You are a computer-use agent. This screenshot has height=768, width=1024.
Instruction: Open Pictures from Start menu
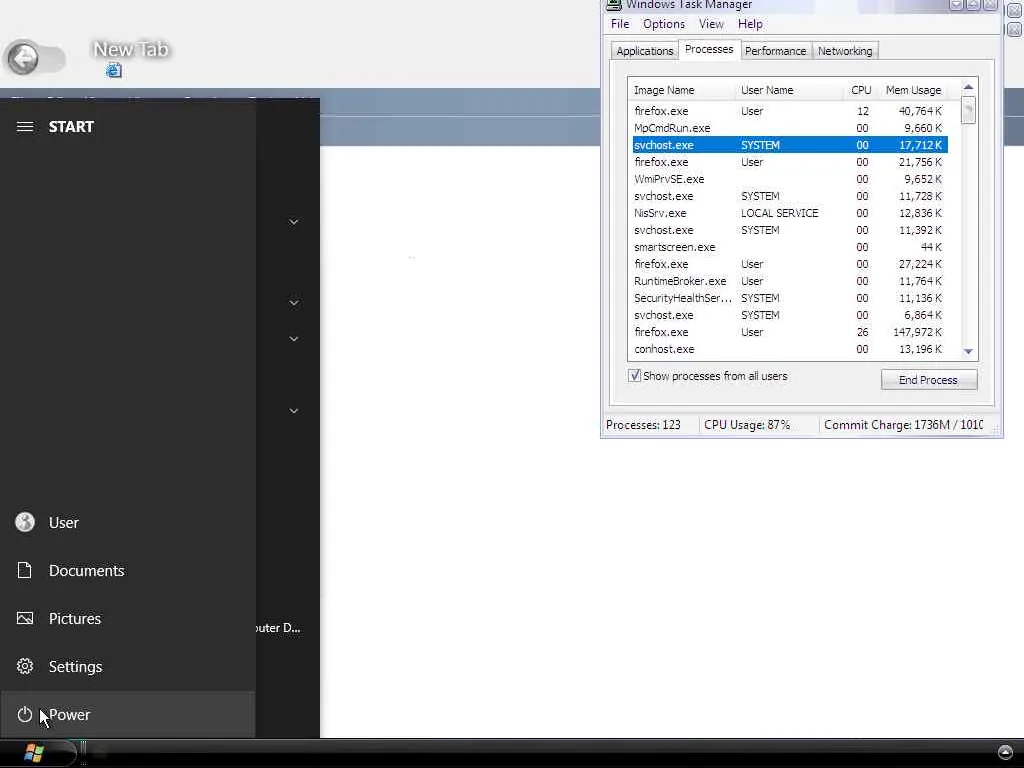128,618
